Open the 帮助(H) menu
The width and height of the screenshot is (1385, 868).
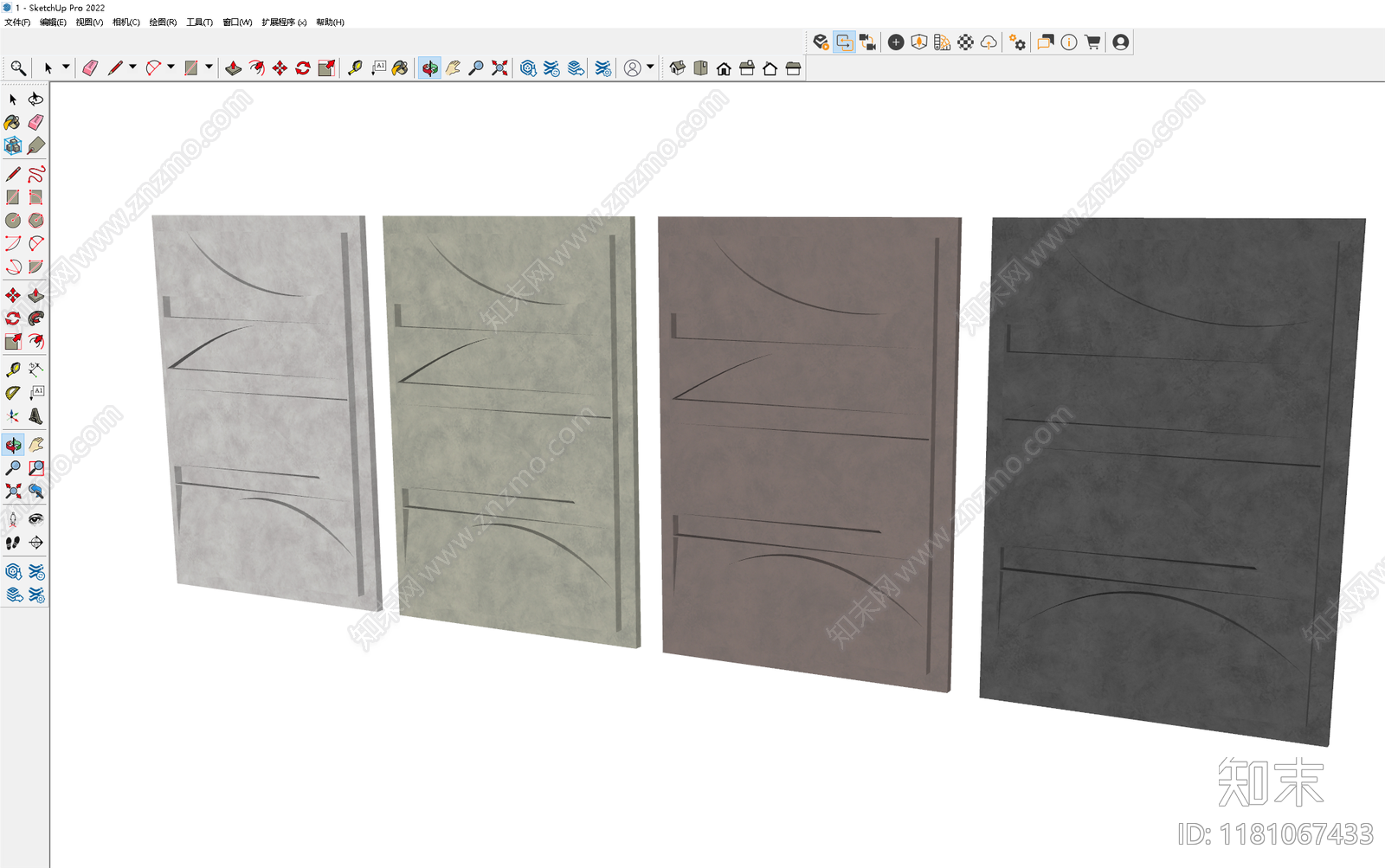pos(330,23)
